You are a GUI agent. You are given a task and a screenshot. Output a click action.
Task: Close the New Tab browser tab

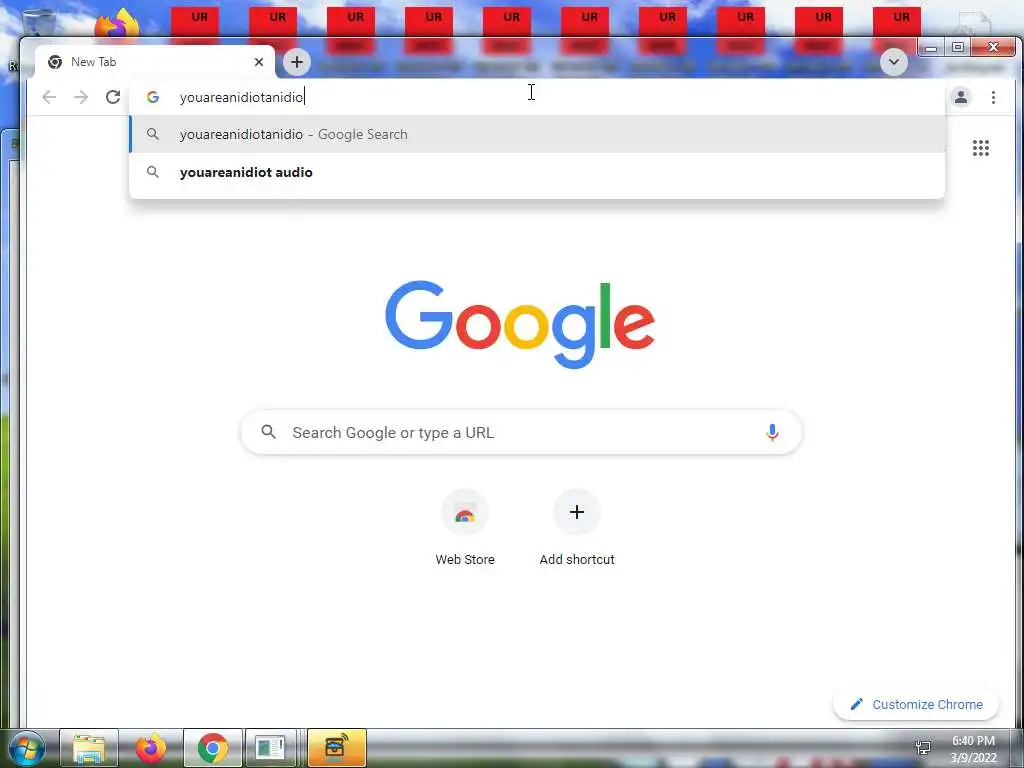(259, 62)
